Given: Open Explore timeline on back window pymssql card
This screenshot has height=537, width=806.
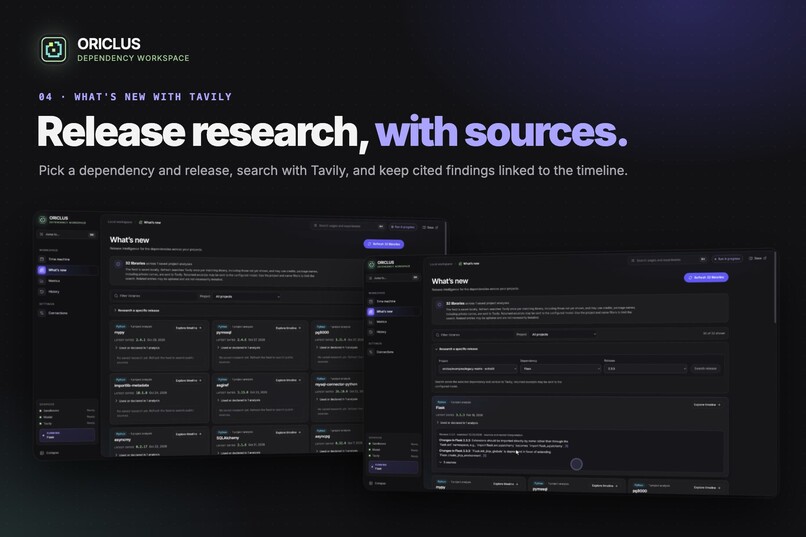Looking at the screenshot, I should [288, 328].
